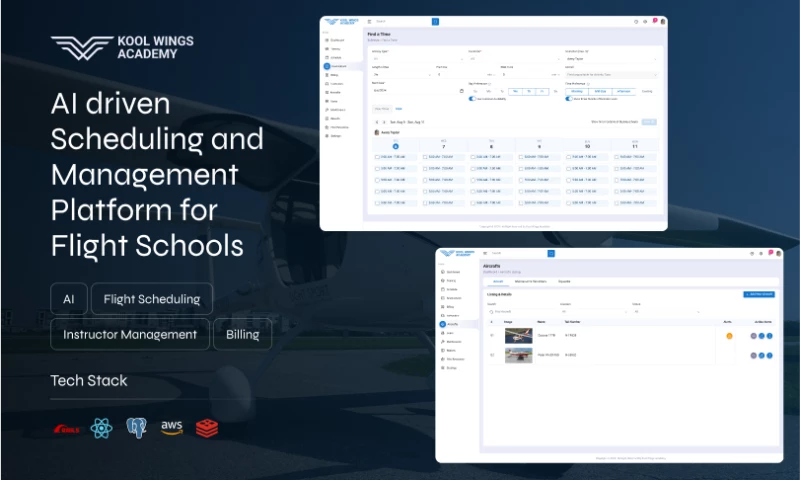Viewport: 800px width, 480px height.
Task: Click purple action icon in second aircraft row
Action: (754, 355)
